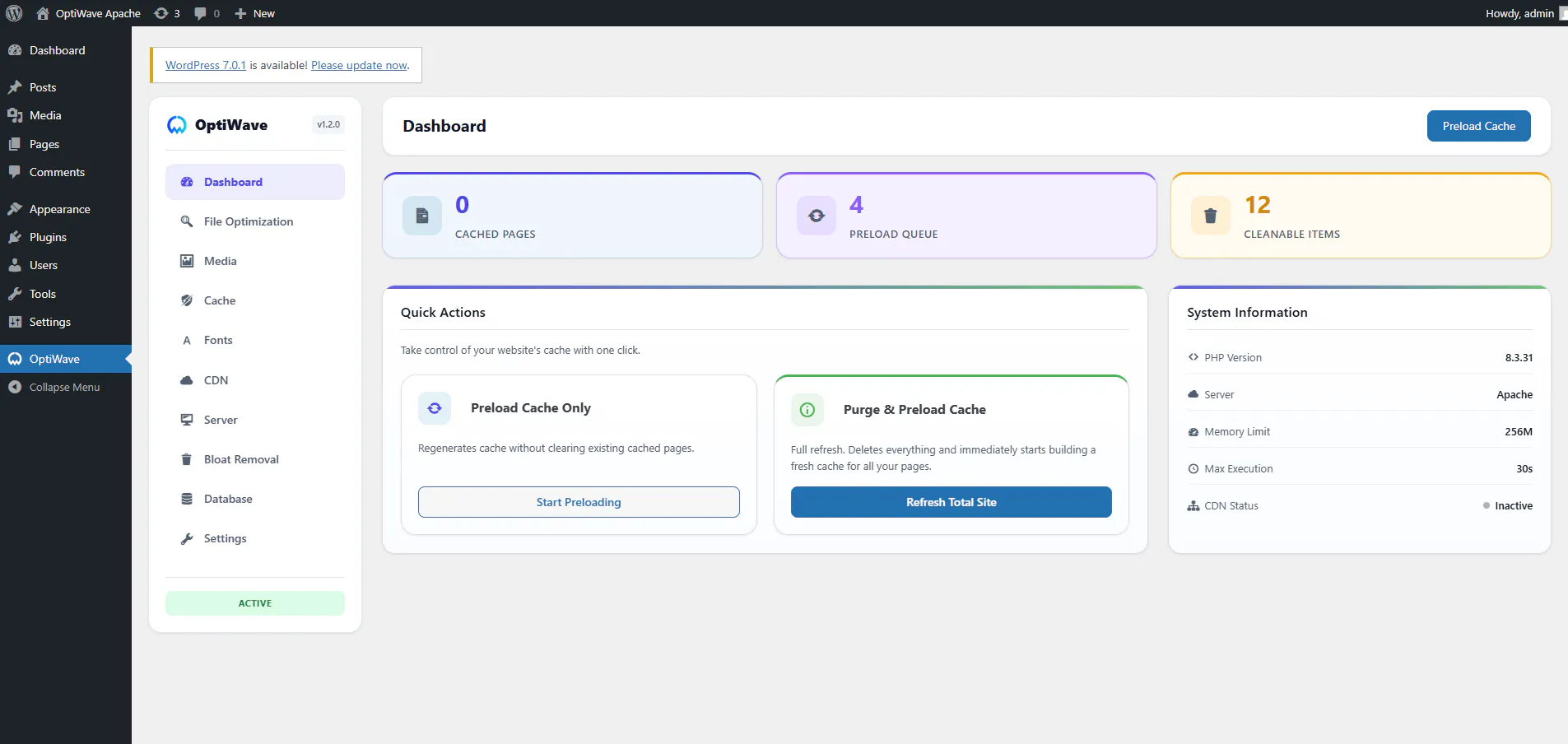Select the Dashboard tab in OptiWave panel
Screen dimensions: 1568x744
(x=255, y=182)
